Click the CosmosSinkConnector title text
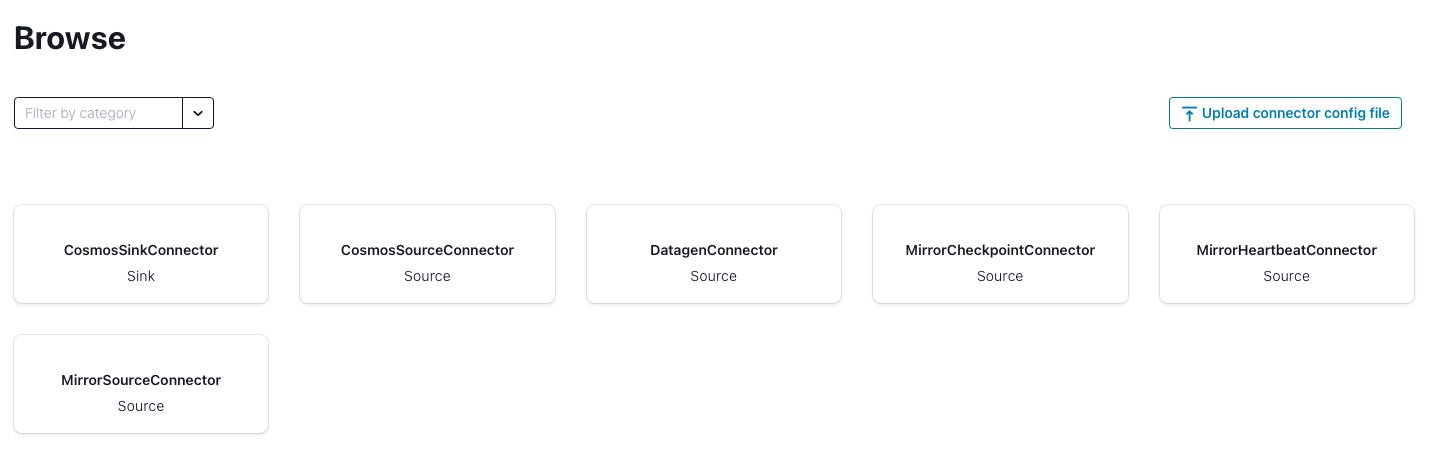 point(141,250)
